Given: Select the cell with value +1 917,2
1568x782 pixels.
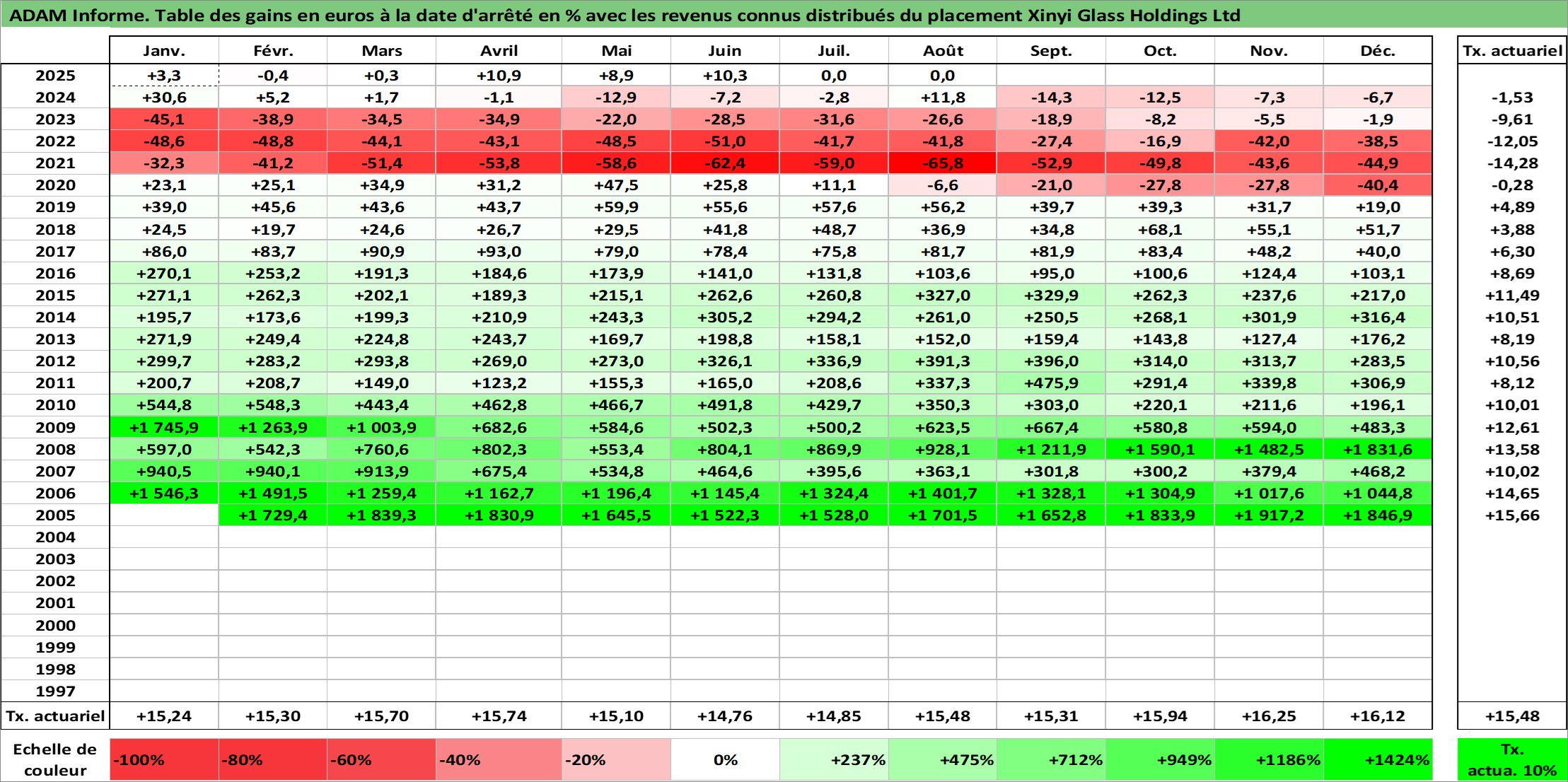Looking at the screenshot, I should [1269, 515].
